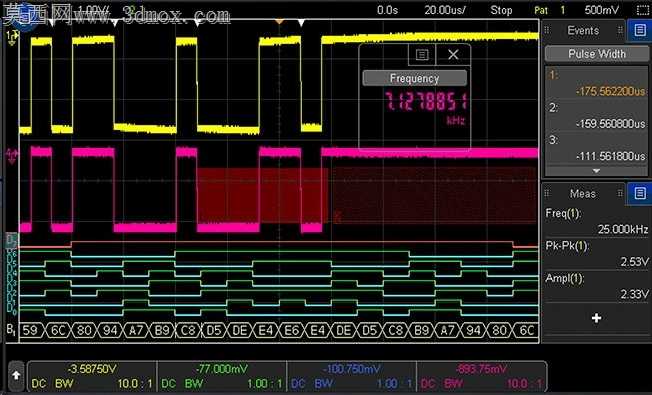The image size is (652, 395).
Task: Select the pink channel 4 ground marker
Action: [x=11, y=155]
